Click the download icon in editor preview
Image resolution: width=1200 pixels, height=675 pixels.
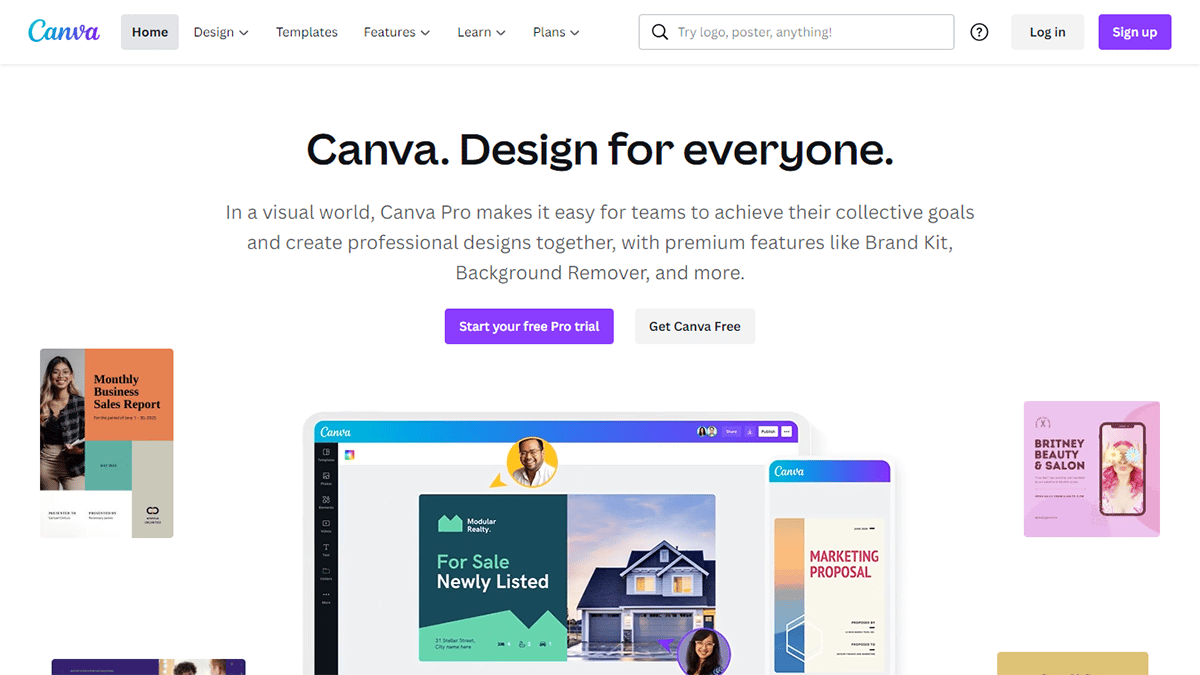click(x=750, y=431)
